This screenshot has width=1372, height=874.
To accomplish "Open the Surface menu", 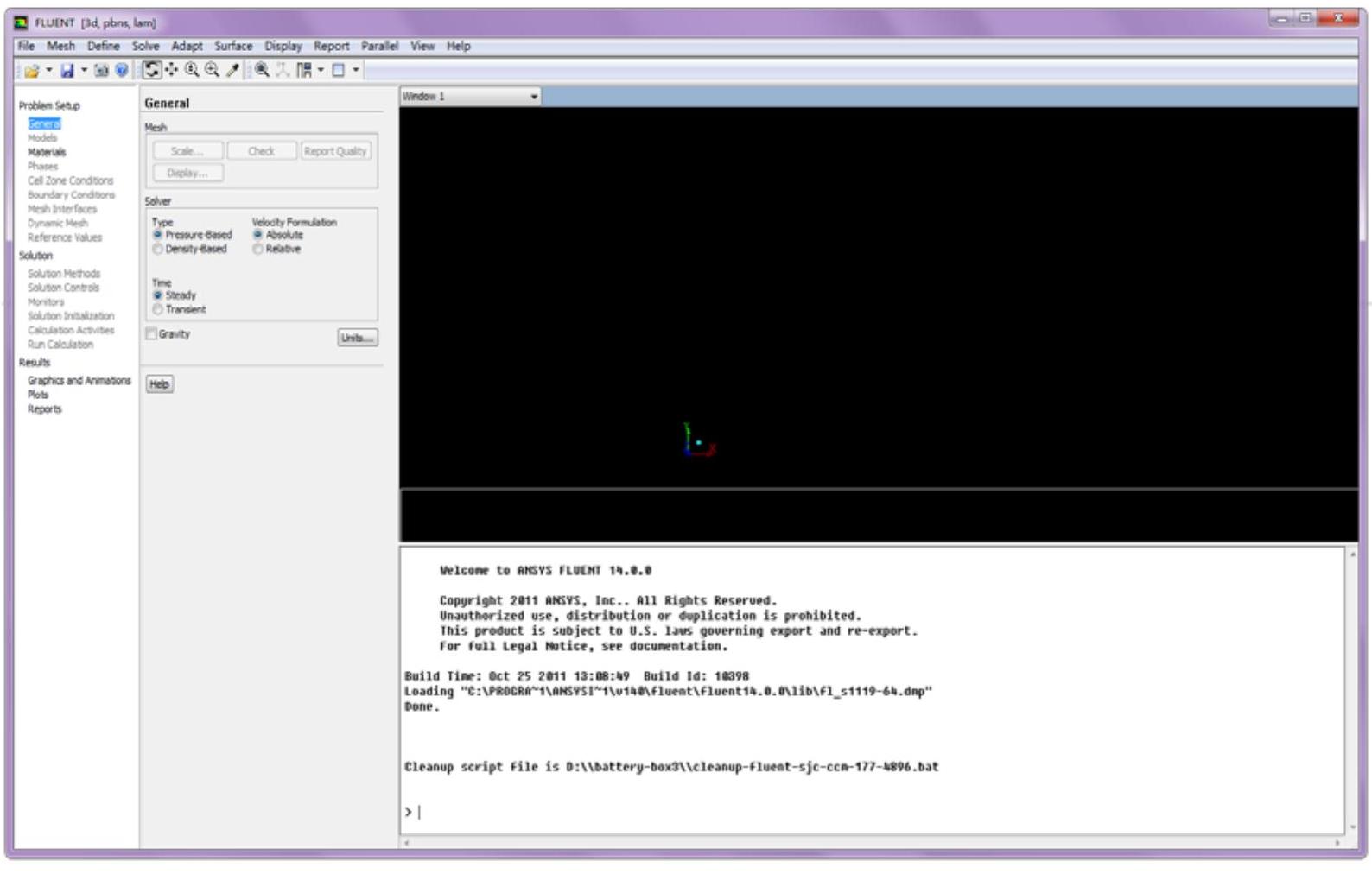I will pyautogui.click(x=233, y=46).
